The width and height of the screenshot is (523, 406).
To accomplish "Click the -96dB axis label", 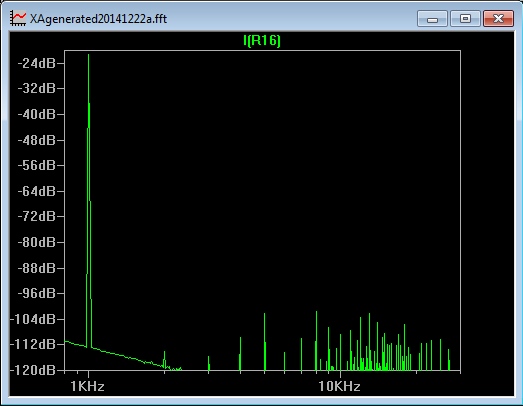I will (x=36, y=293).
